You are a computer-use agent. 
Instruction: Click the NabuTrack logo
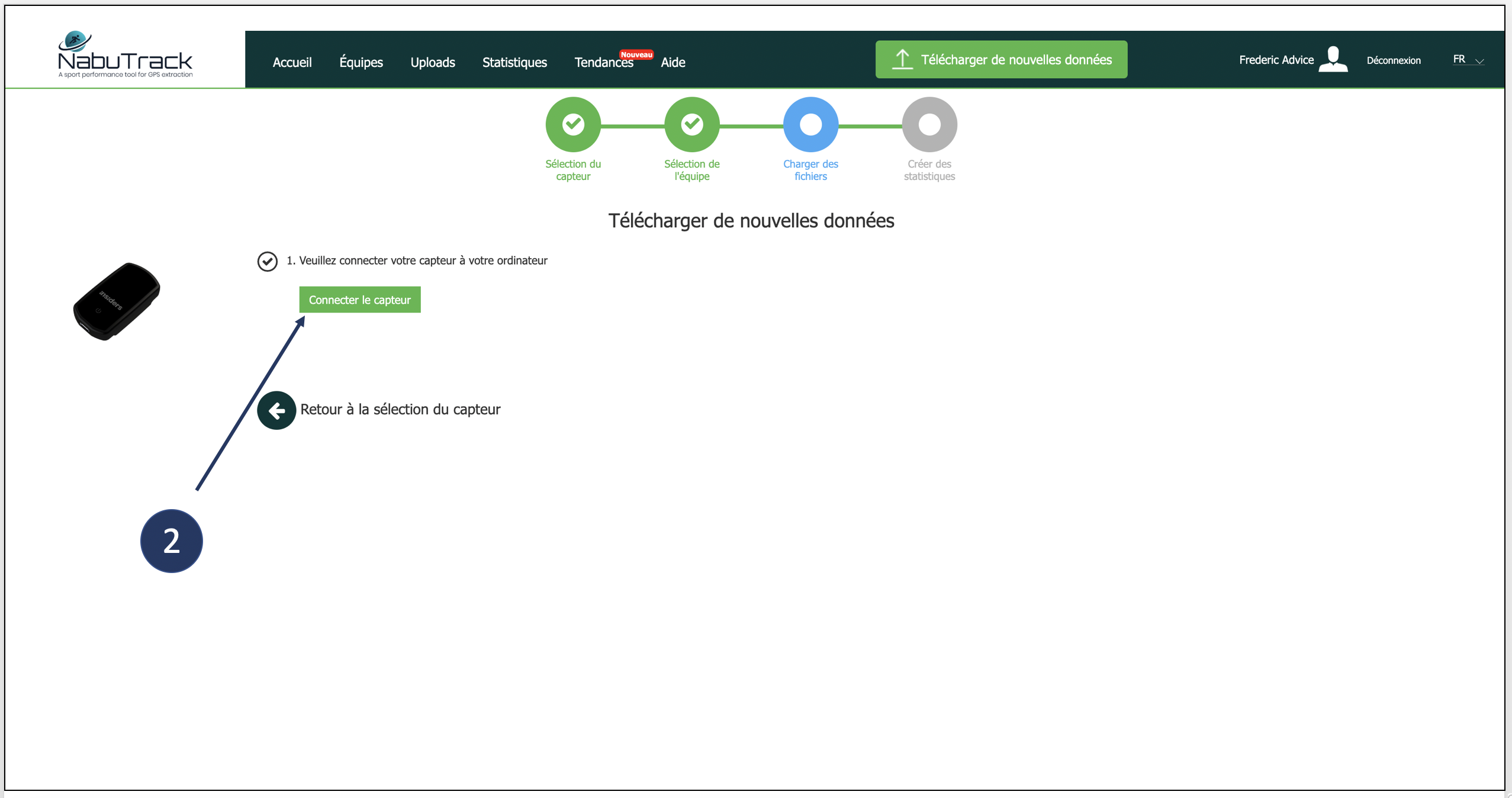pyautogui.click(x=125, y=55)
